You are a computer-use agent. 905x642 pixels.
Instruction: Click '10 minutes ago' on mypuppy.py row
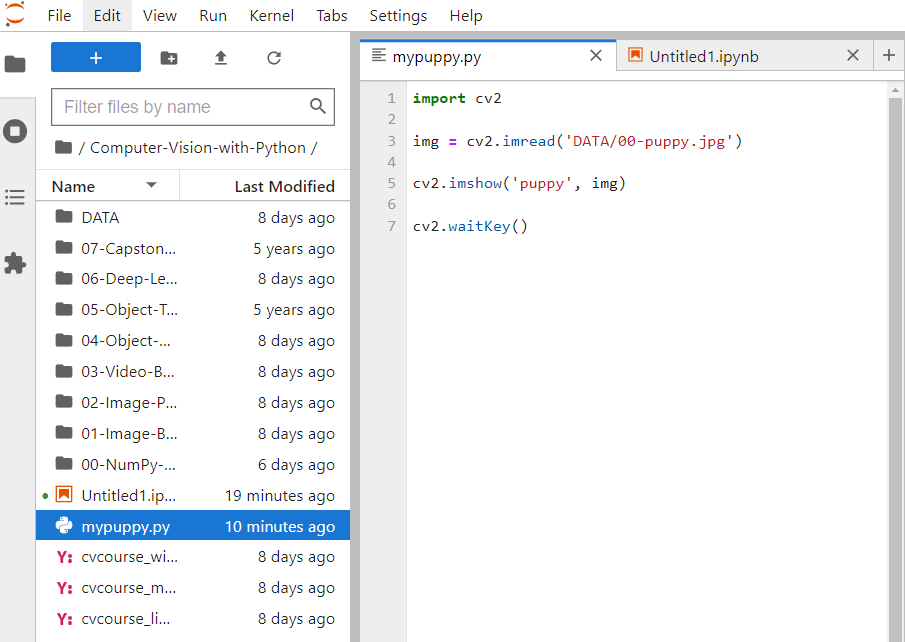pyautogui.click(x=280, y=527)
